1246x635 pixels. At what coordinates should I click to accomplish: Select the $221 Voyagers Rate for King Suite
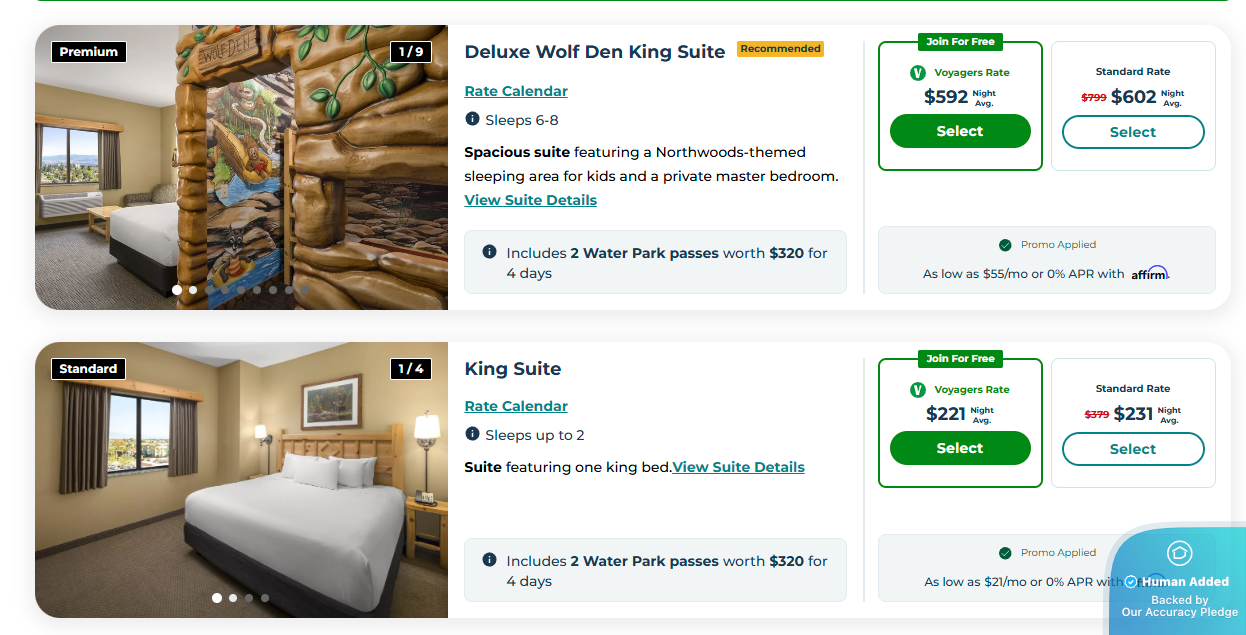pos(959,448)
